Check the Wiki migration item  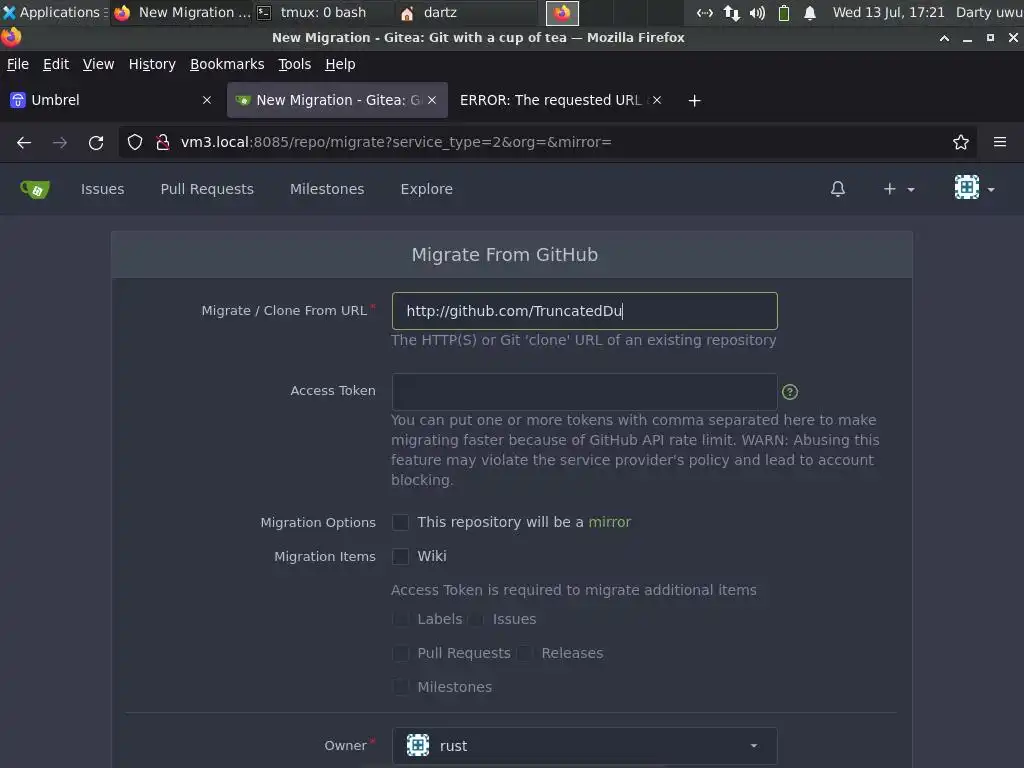[x=400, y=556]
